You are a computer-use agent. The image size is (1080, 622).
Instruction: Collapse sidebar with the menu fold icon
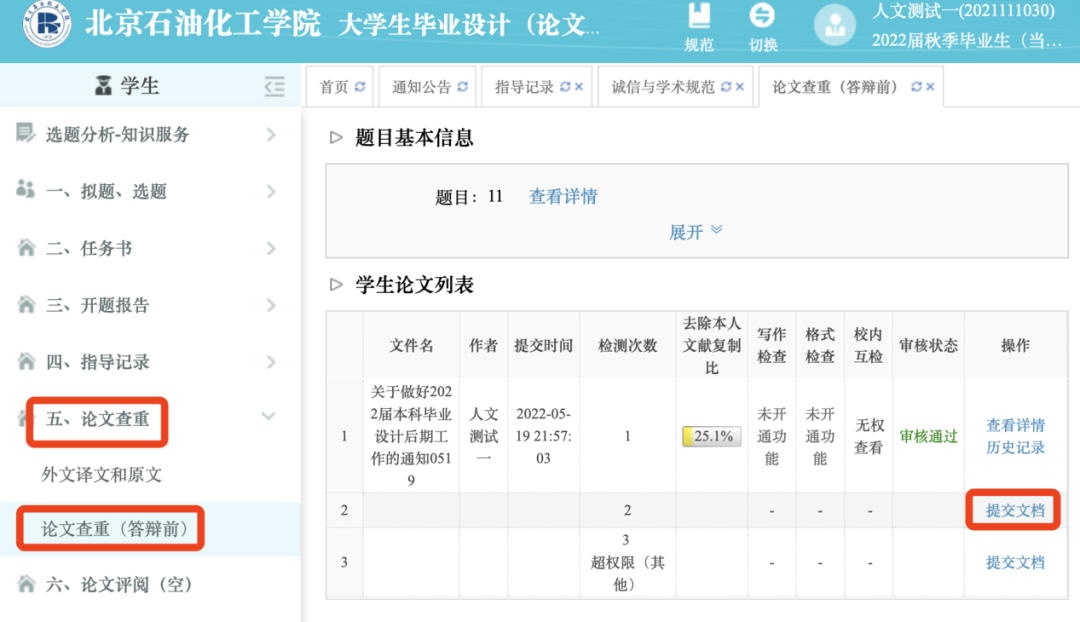click(274, 87)
